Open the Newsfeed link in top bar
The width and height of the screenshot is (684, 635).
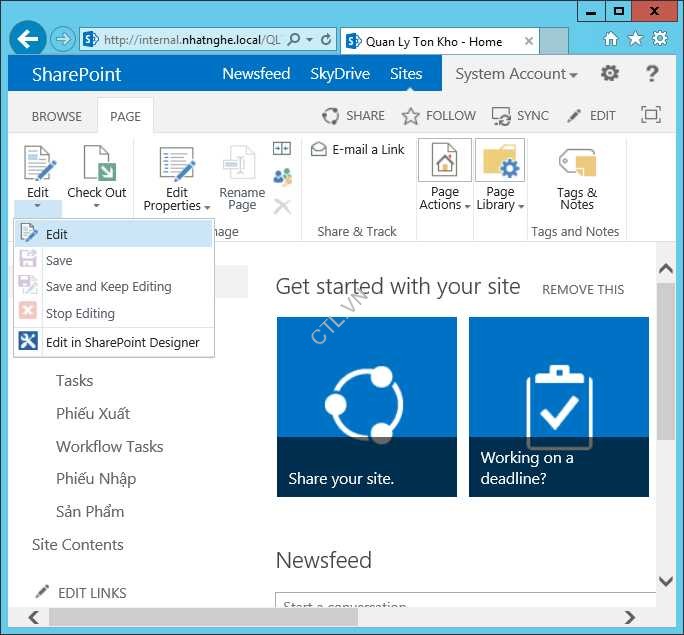coord(256,74)
